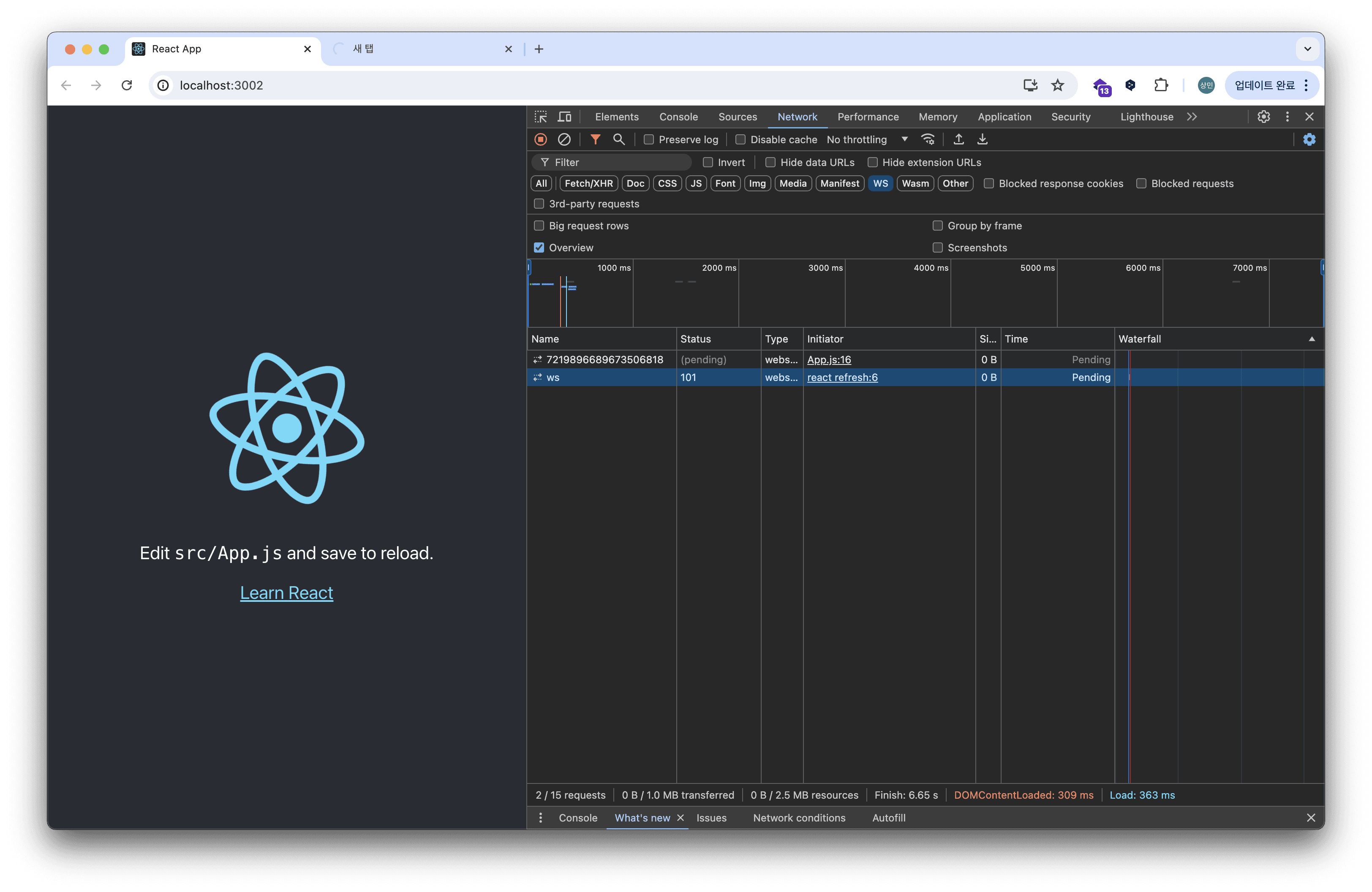Open the hexagon extension icon
The image size is (1372, 892).
[1130, 85]
